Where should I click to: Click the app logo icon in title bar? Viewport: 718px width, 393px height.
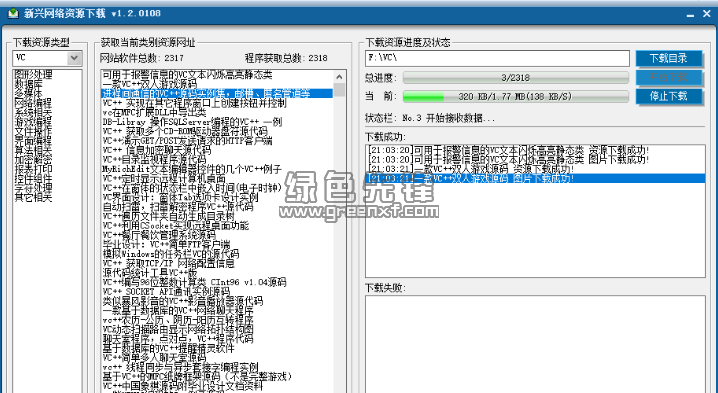pyautogui.click(x=13, y=14)
